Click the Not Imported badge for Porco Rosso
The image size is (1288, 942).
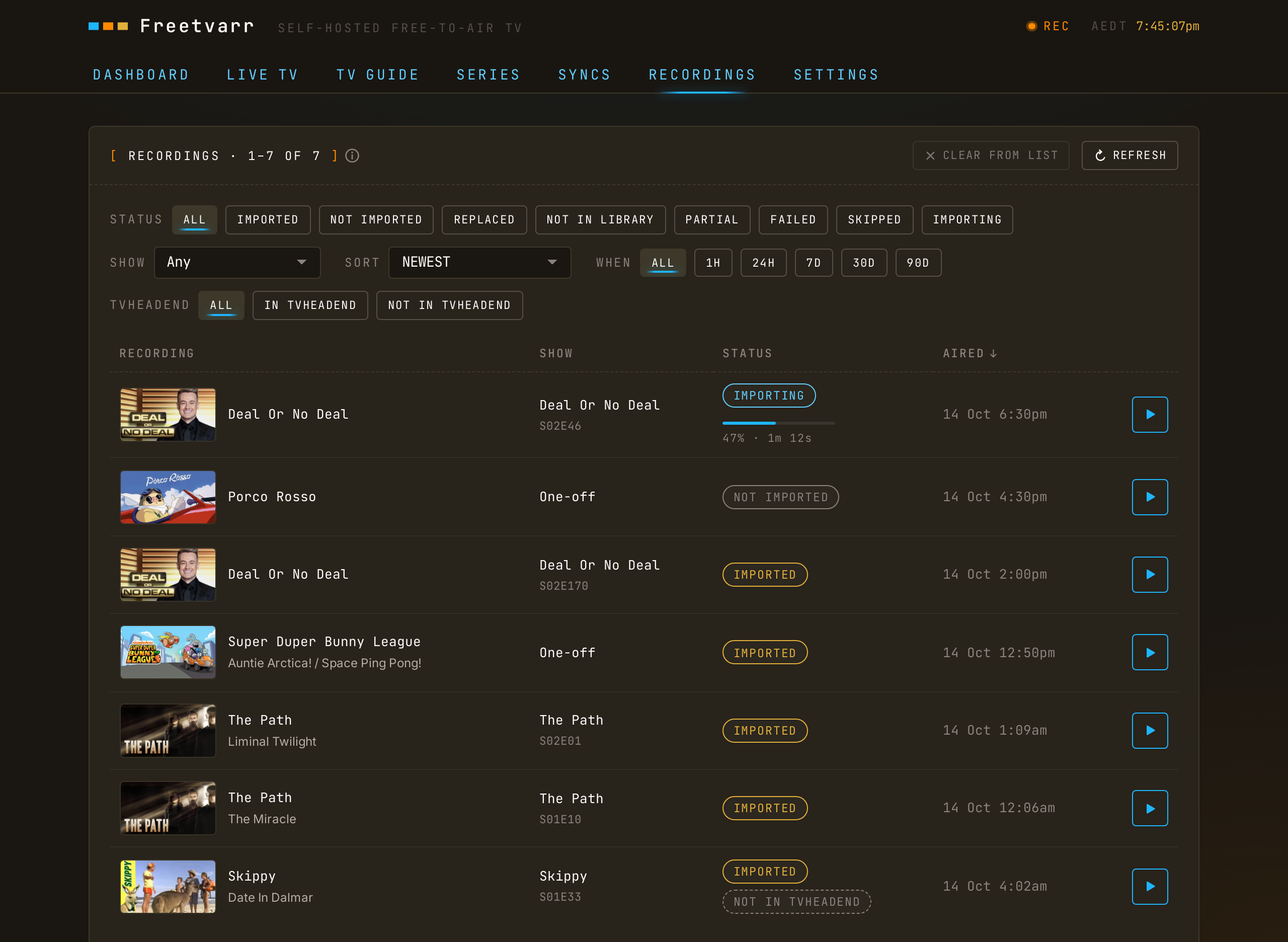coord(780,497)
